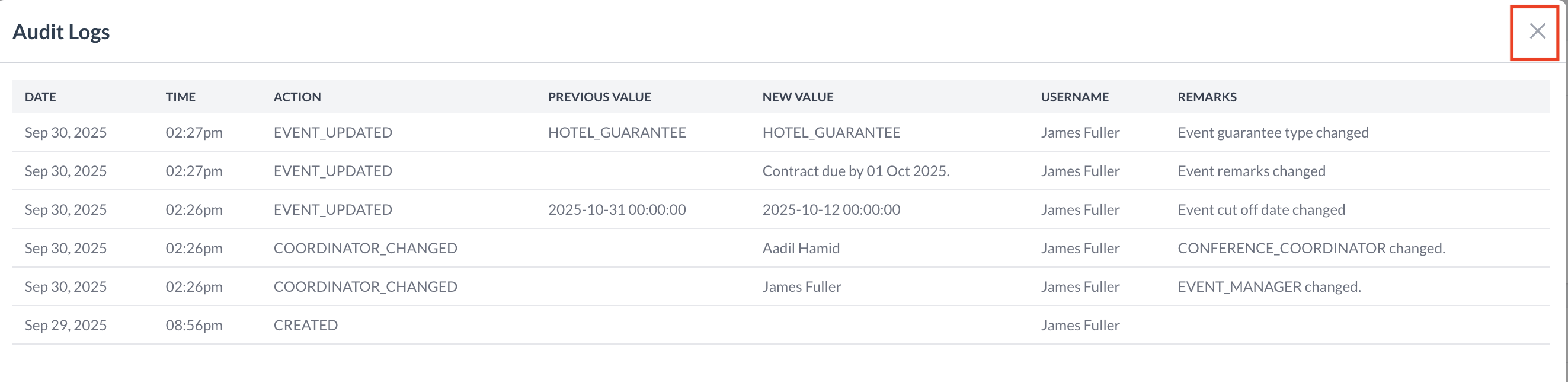The height and width of the screenshot is (382, 1568).
Task: Click the 'Audit Logs' dialog title
Action: pos(61,31)
